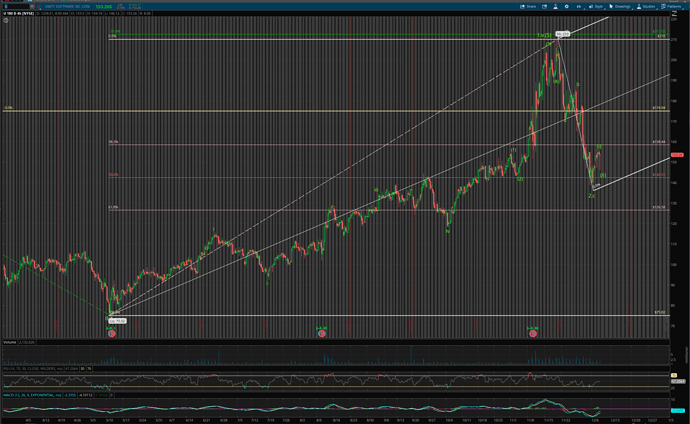Click the last price 153.265

pos(104,7)
